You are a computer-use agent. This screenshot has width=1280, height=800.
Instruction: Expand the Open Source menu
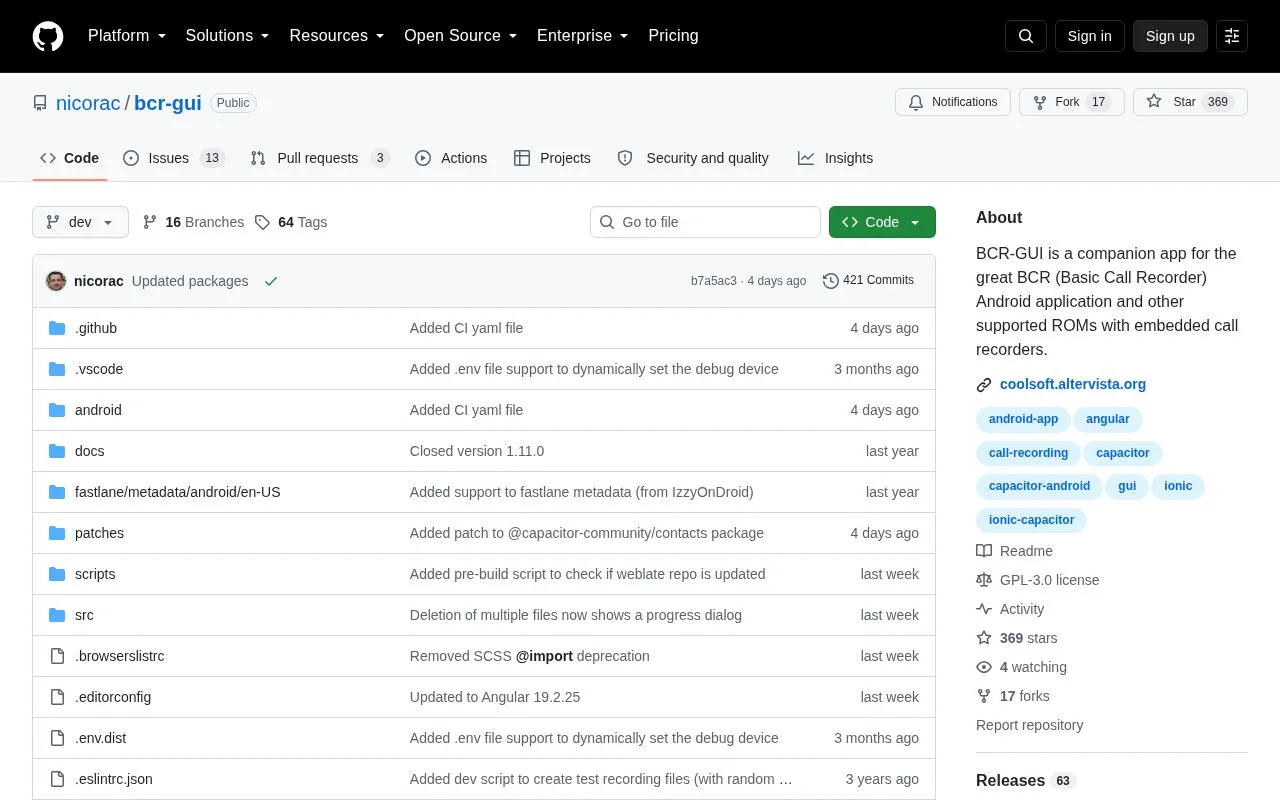coord(461,36)
